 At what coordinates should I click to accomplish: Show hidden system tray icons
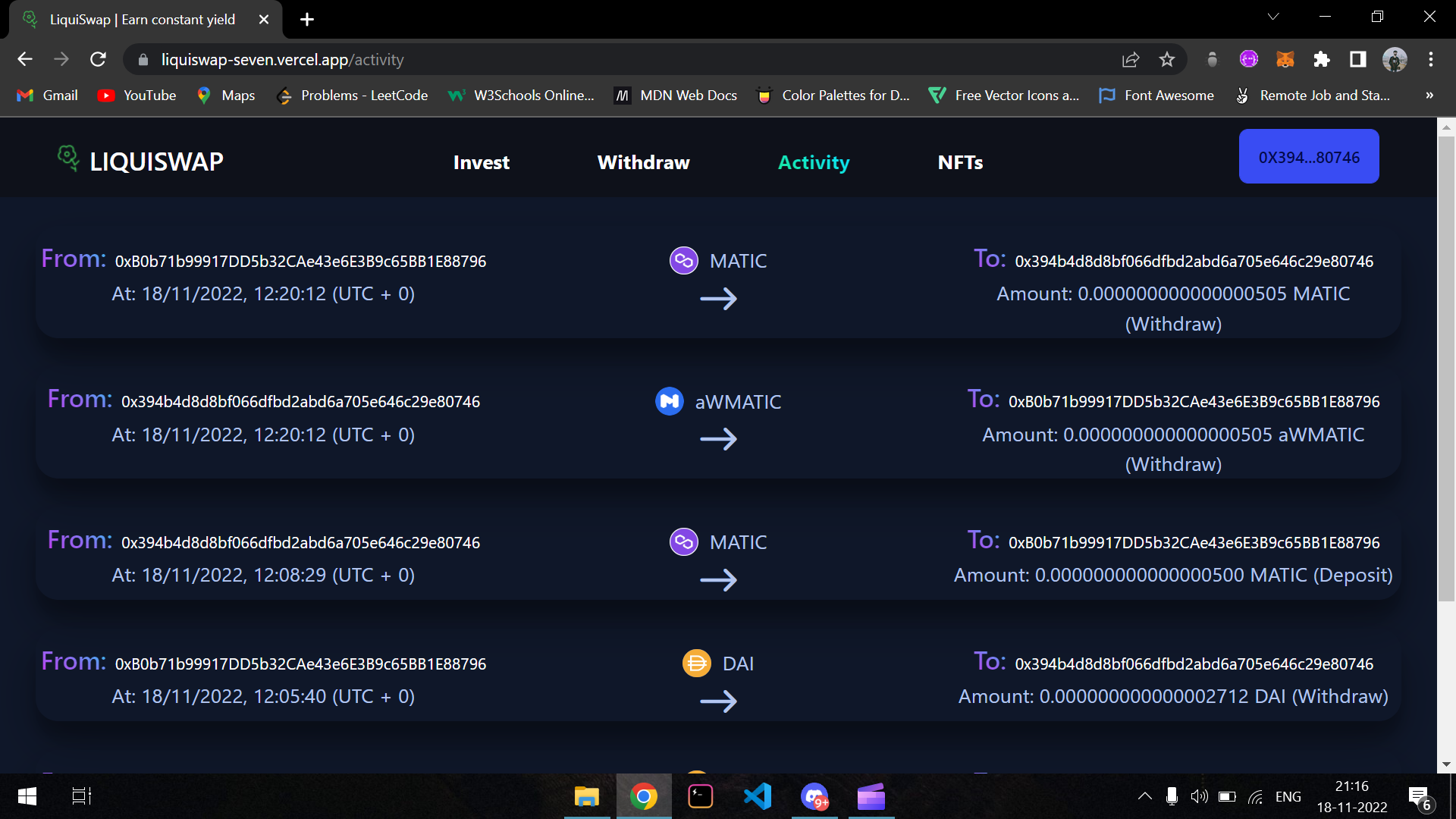pos(1144,796)
